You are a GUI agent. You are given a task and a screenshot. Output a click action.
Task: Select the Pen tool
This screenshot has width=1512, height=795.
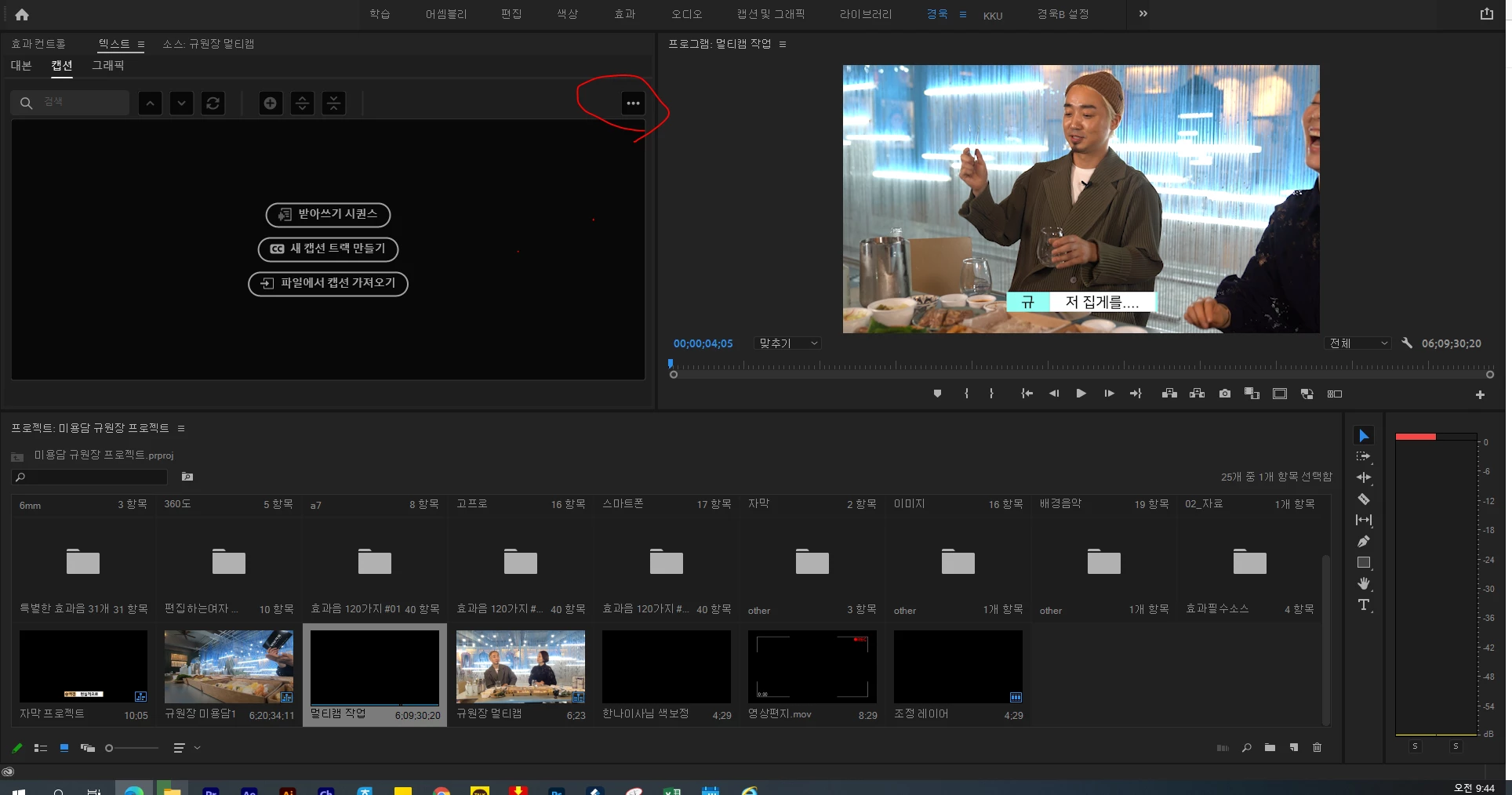tap(1364, 541)
